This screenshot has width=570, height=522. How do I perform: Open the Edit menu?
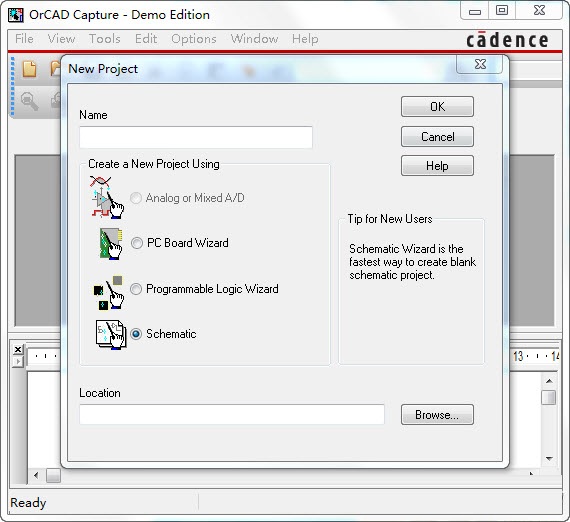tap(146, 39)
